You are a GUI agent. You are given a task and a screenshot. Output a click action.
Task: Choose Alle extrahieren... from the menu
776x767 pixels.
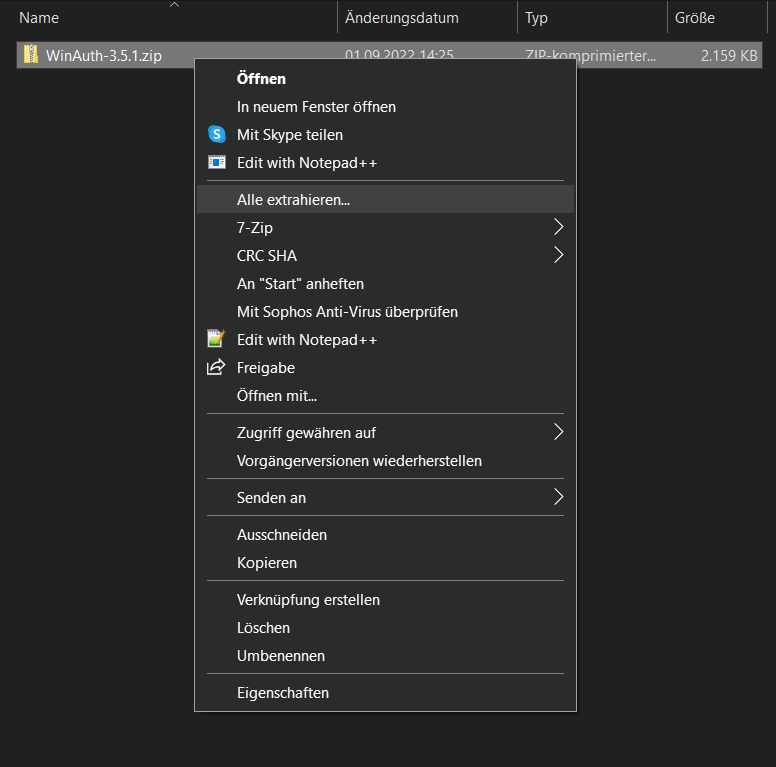(x=293, y=199)
